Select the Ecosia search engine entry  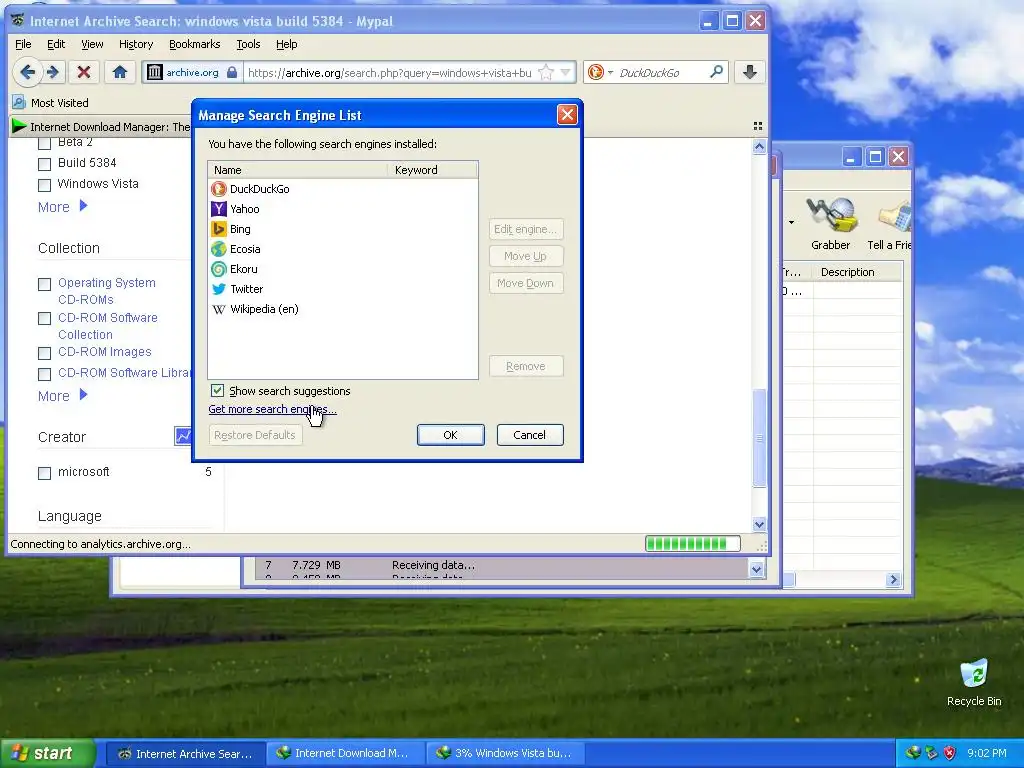343,249
